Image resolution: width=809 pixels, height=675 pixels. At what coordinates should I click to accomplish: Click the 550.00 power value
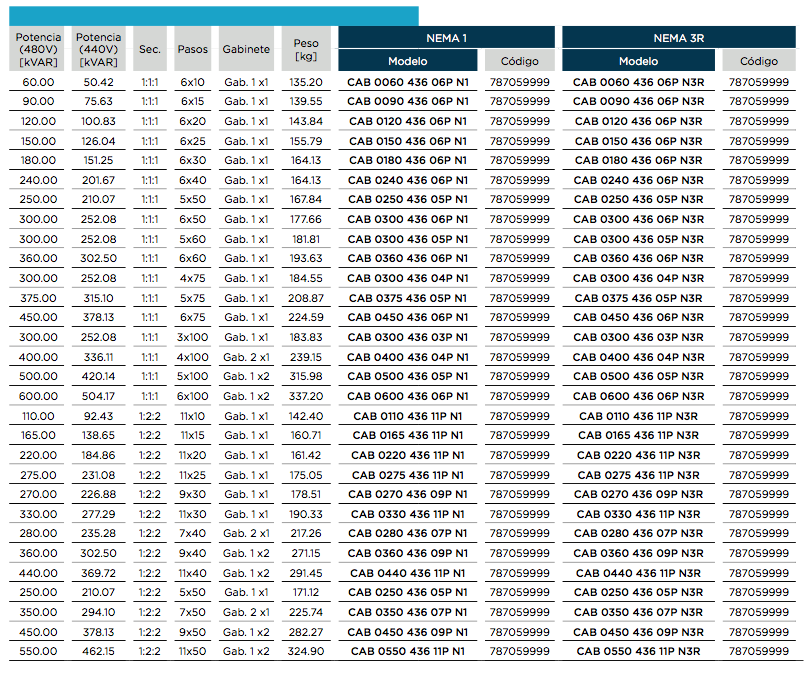coord(38,651)
